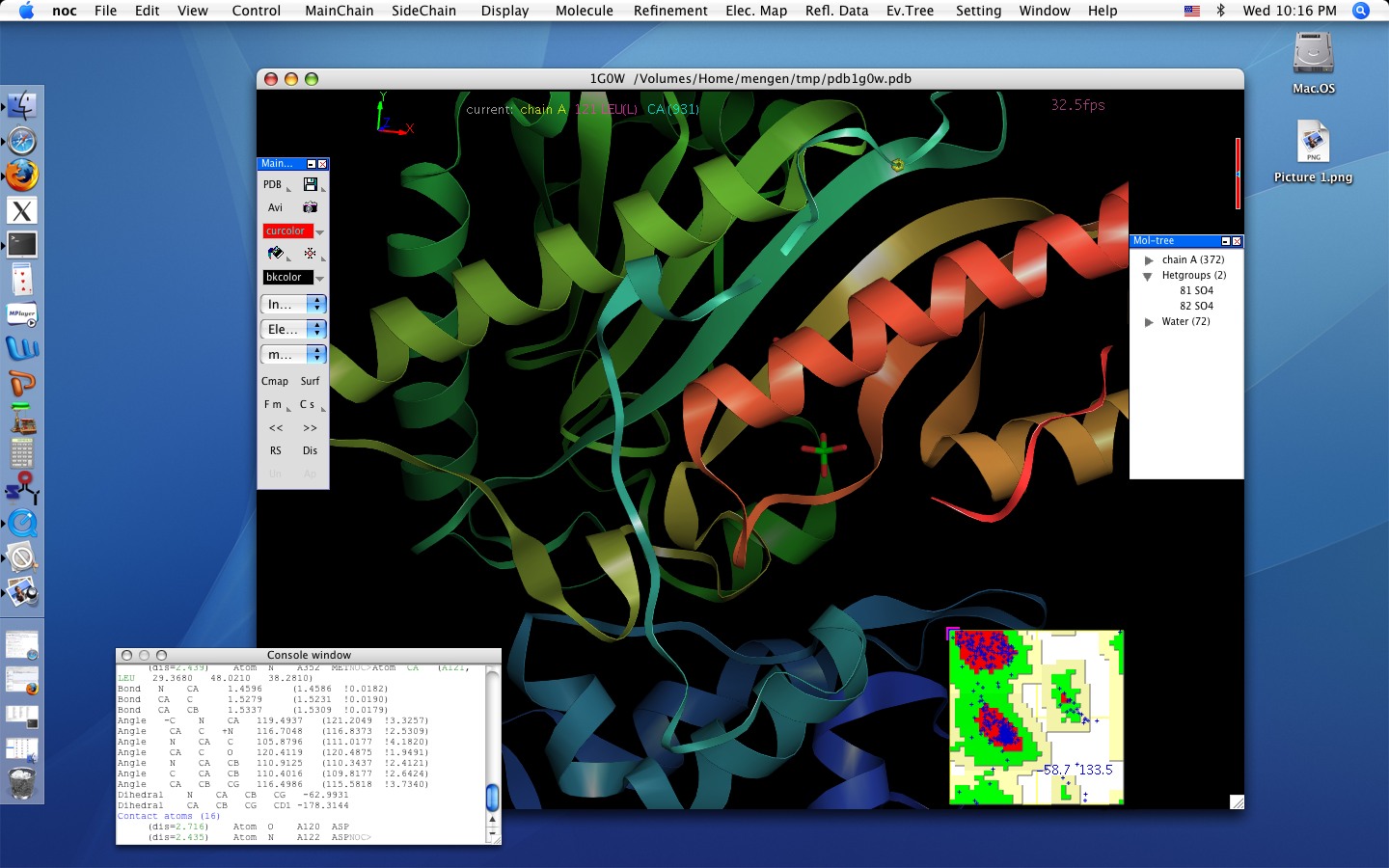Select 81 SO4 in the Mol-tree

coord(1196,290)
